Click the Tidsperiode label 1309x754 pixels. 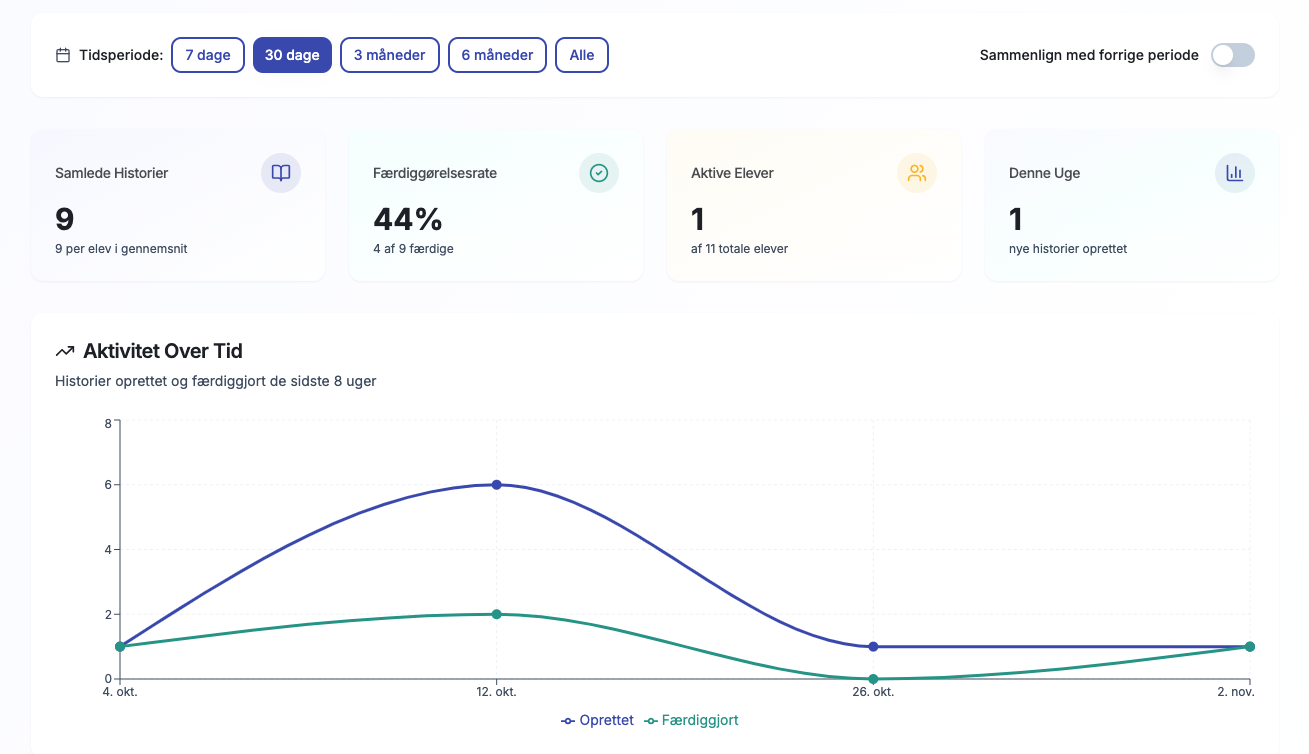121,55
